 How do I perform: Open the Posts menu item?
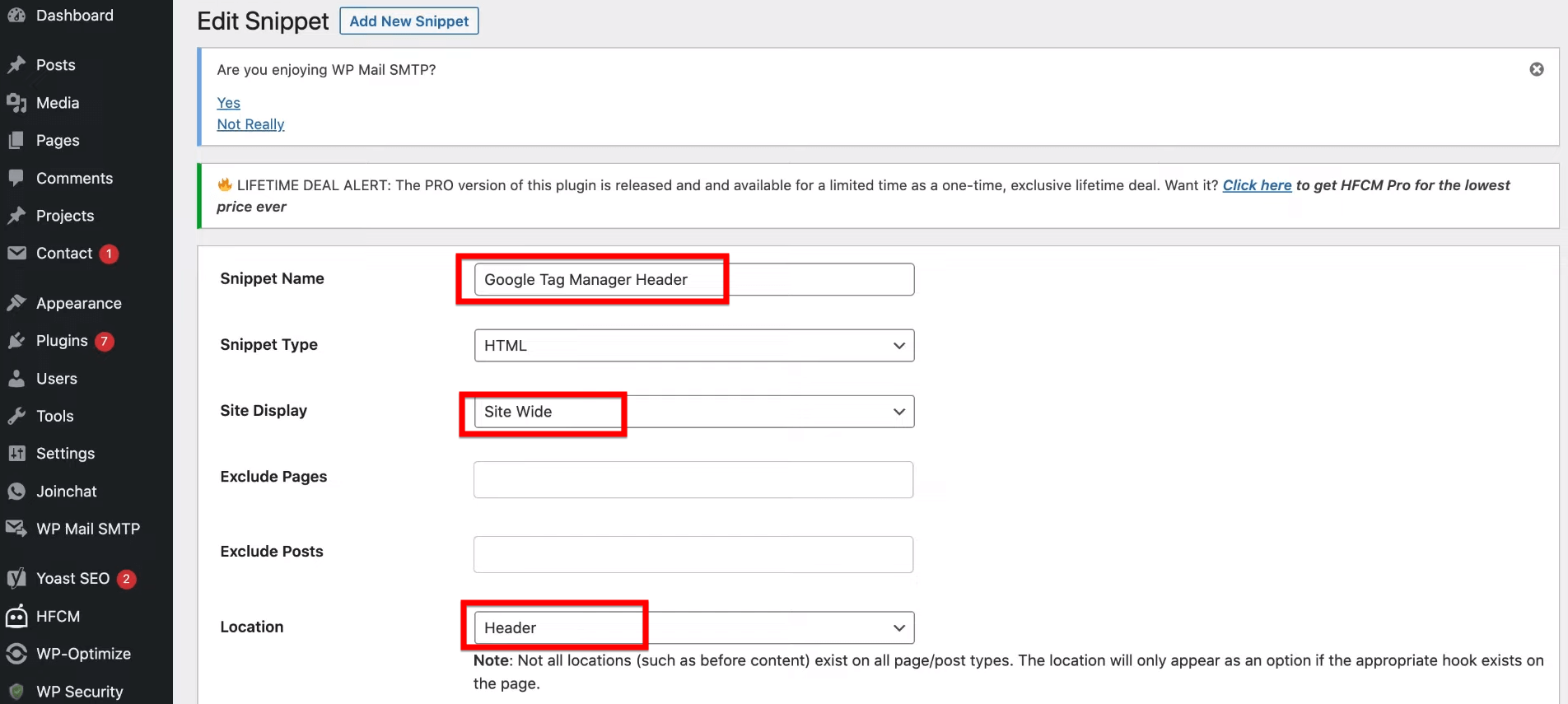pos(55,65)
